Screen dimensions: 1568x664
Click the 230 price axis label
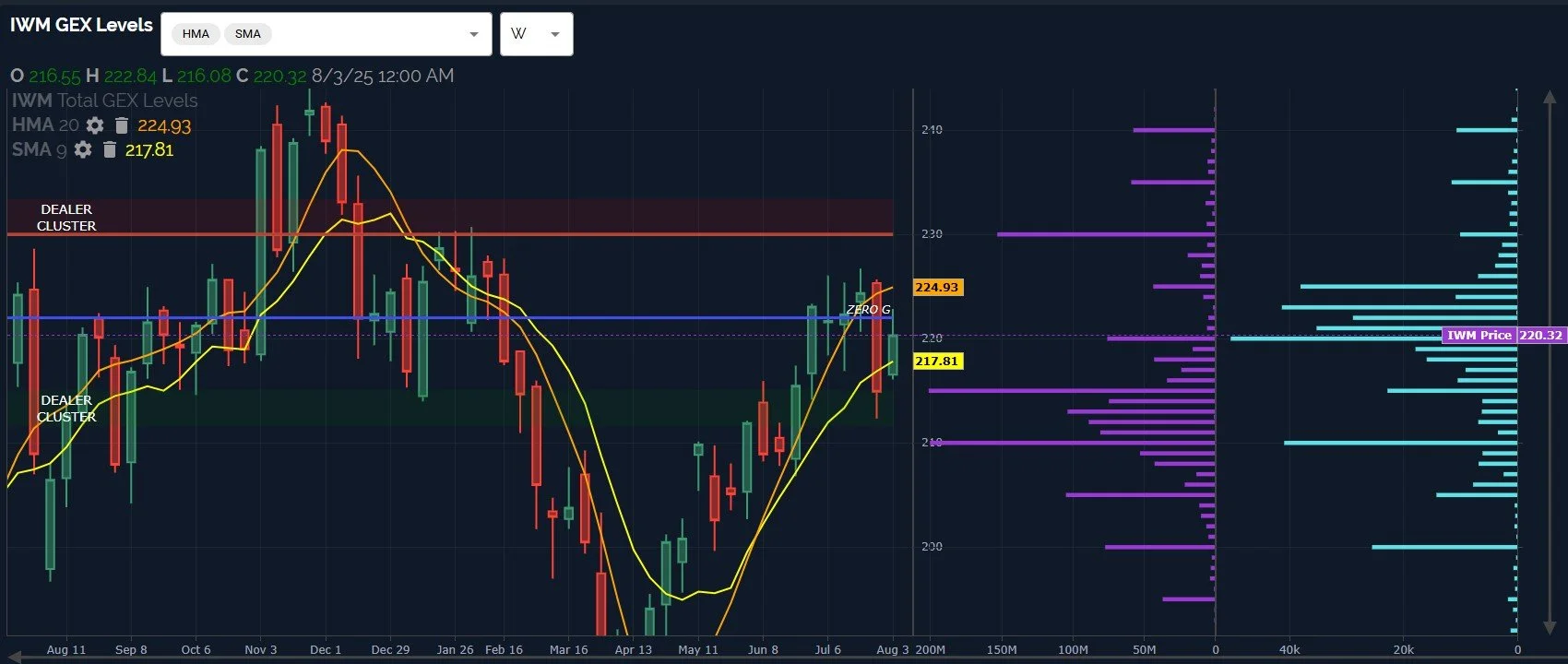932,234
